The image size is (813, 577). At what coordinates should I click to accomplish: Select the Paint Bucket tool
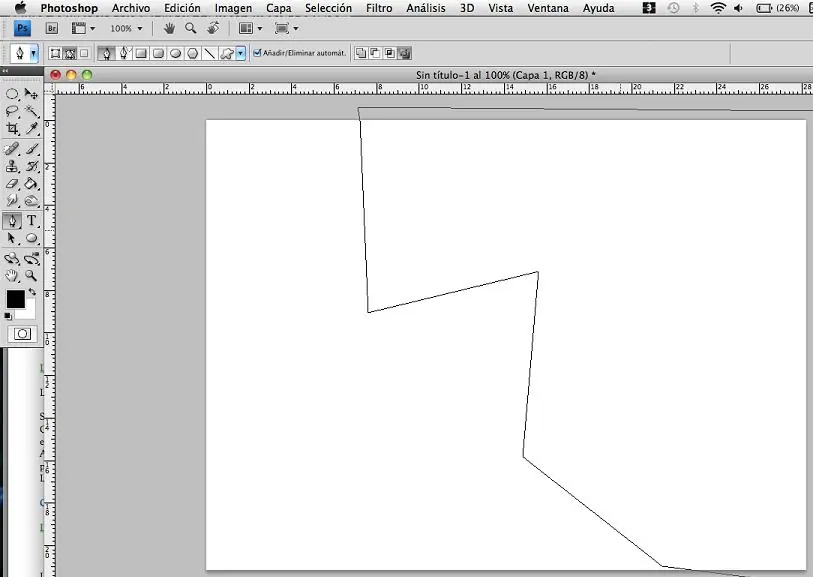pos(32,184)
